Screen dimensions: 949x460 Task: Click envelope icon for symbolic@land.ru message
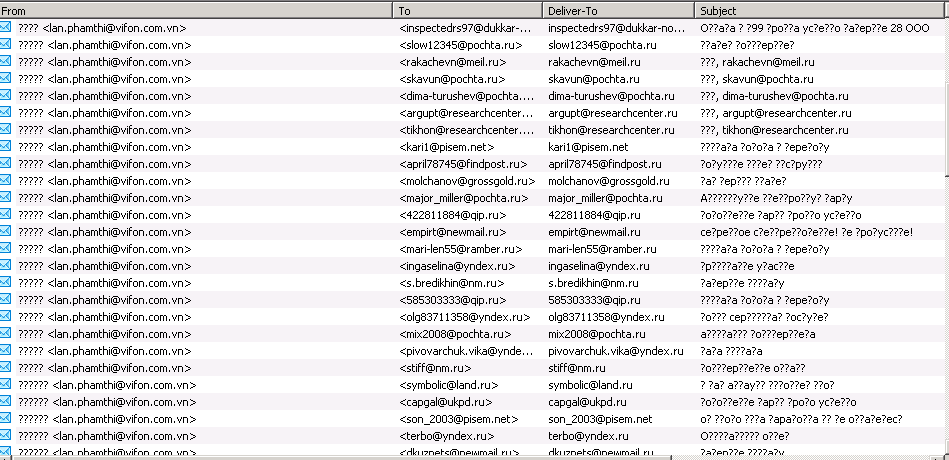coord(5,384)
